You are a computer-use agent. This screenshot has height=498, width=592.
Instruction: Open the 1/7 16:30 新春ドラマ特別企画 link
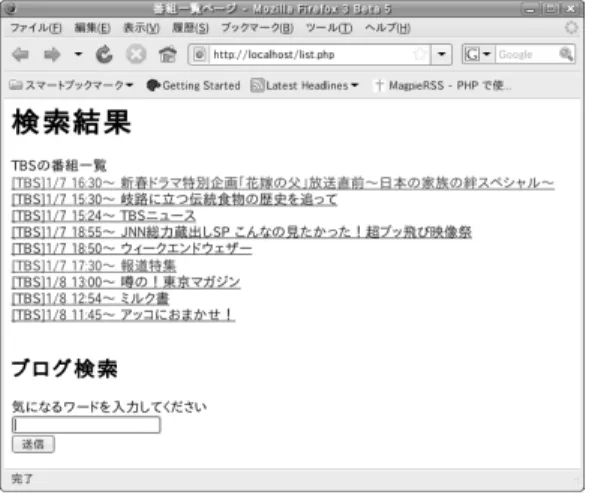tap(283, 183)
